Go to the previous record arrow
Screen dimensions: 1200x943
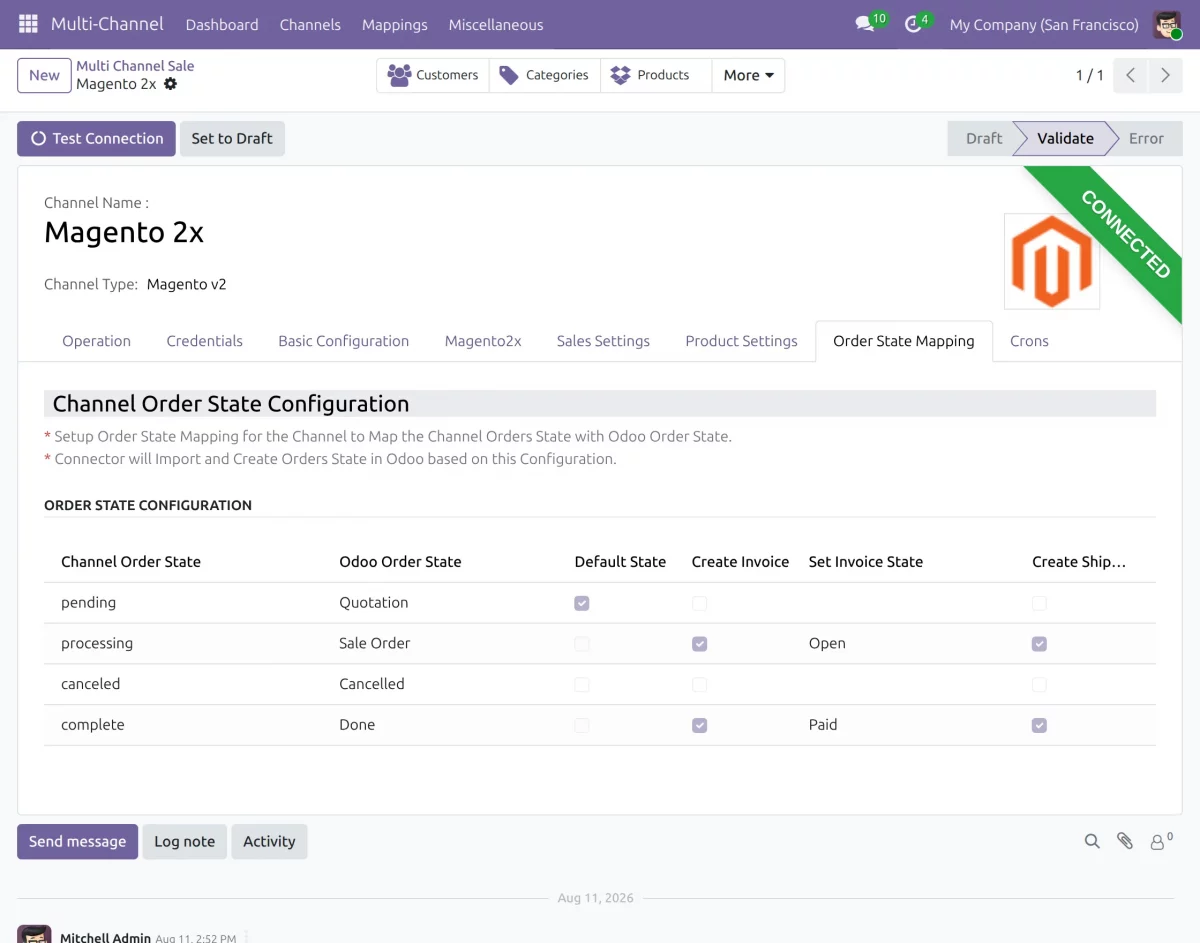click(1130, 75)
